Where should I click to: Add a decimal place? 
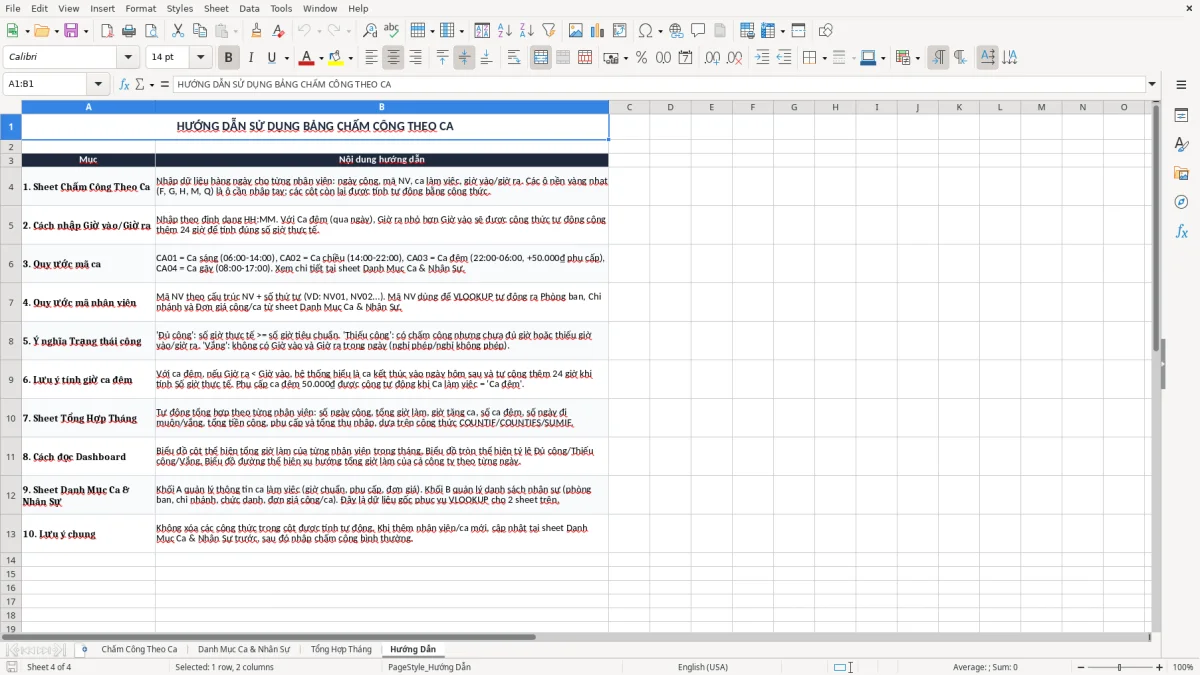click(x=713, y=58)
